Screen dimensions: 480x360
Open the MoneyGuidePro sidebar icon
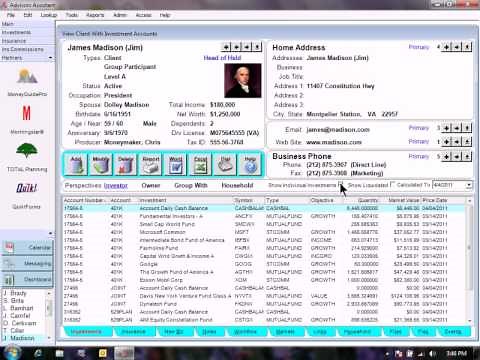click(x=27, y=76)
